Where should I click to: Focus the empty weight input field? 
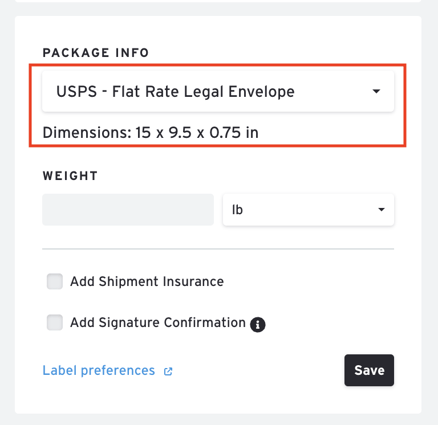click(128, 210)
